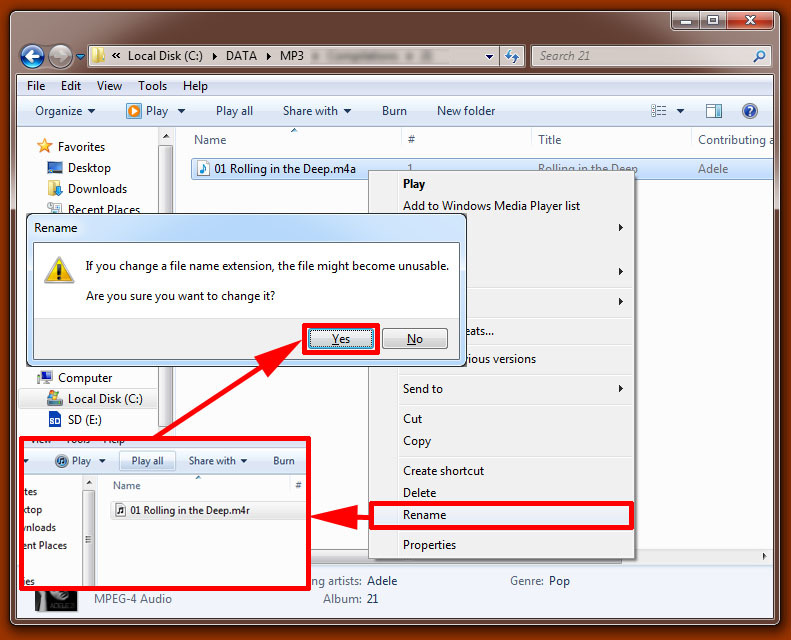791x640 pixels.
Task: Select 01 Rolling in the Deep.m4r file
Action: click(x=189, y=510)
